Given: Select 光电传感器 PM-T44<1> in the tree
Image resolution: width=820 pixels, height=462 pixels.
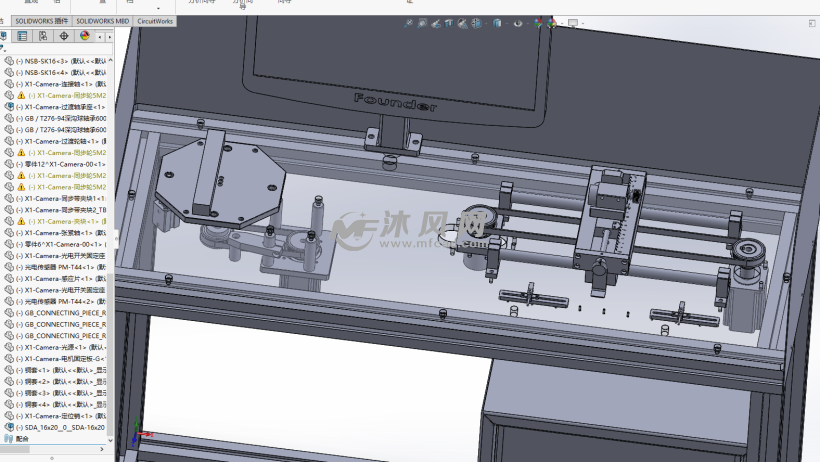Looking at the screenshot, I should (61, 267).
